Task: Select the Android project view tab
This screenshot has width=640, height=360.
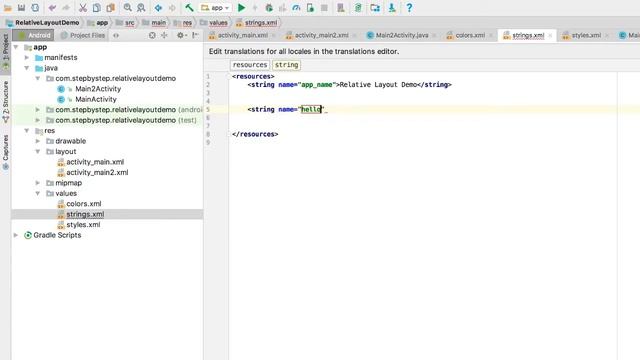Action: (34, 36)
